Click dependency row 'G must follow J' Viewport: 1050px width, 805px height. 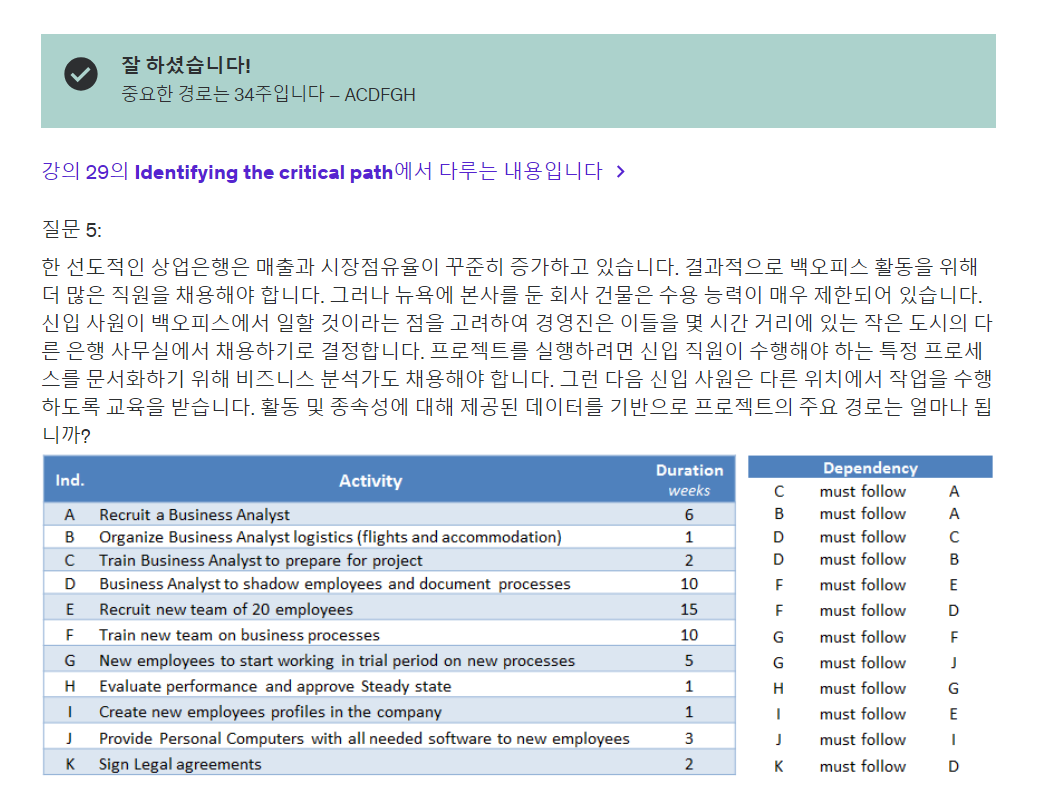[x=867, y=663]
